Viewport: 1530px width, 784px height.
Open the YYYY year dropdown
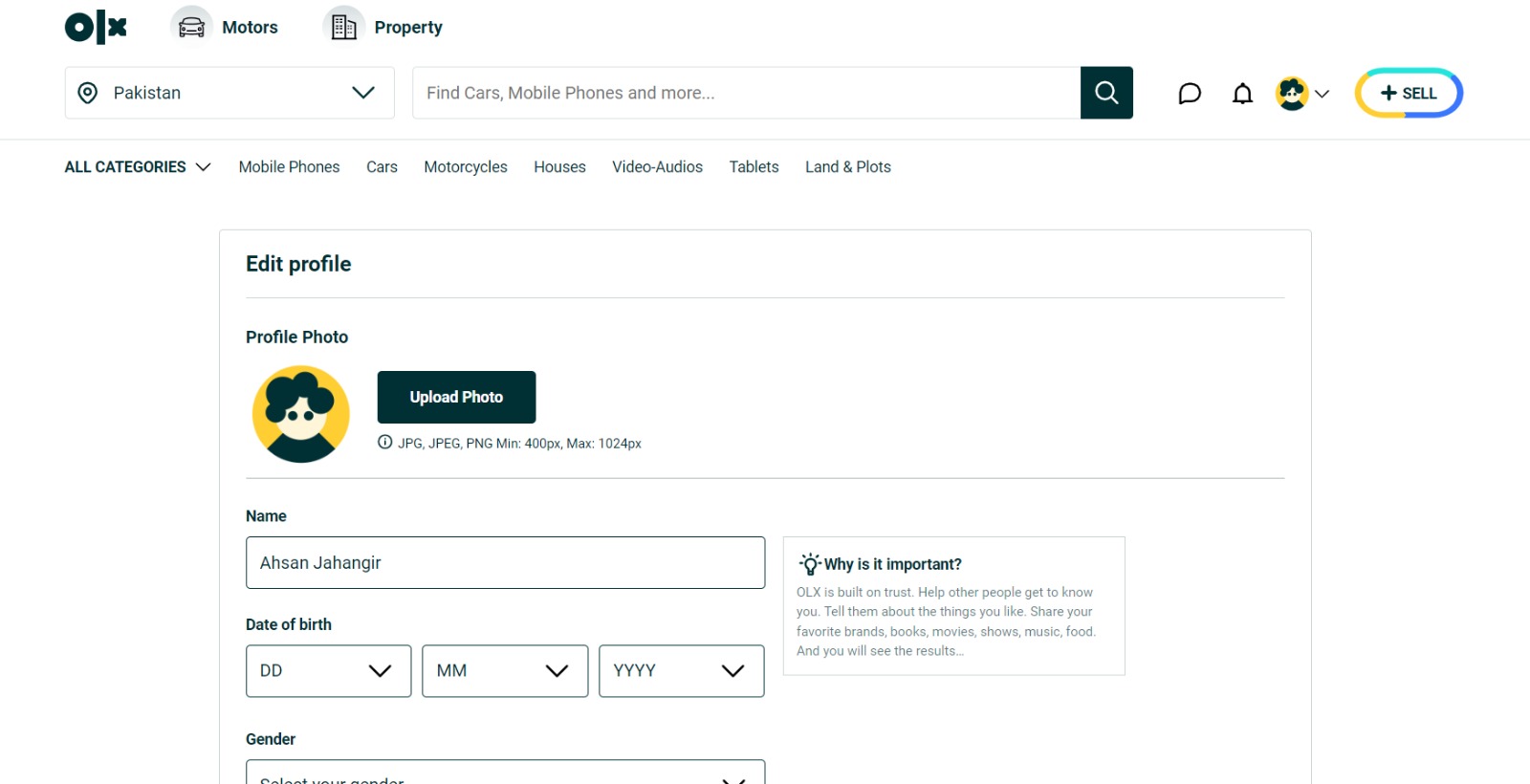pos(681,671)
